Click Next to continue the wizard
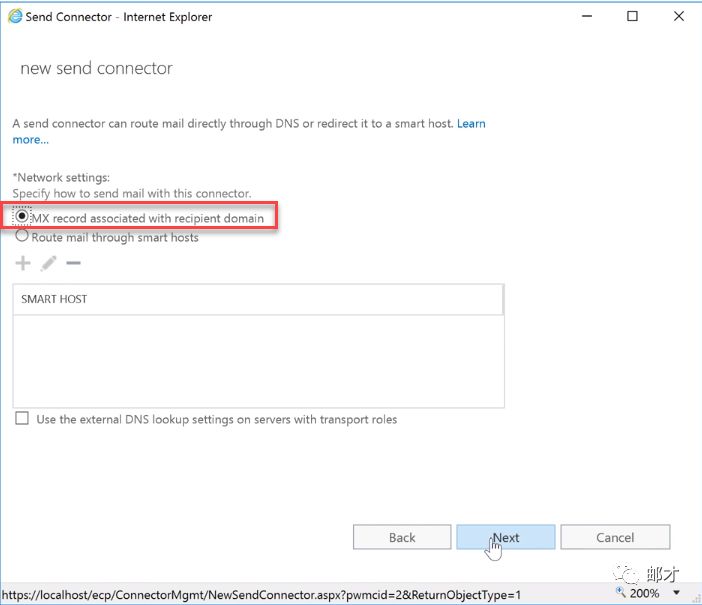Screen dimensions: 702x605 tap(505, 537)
